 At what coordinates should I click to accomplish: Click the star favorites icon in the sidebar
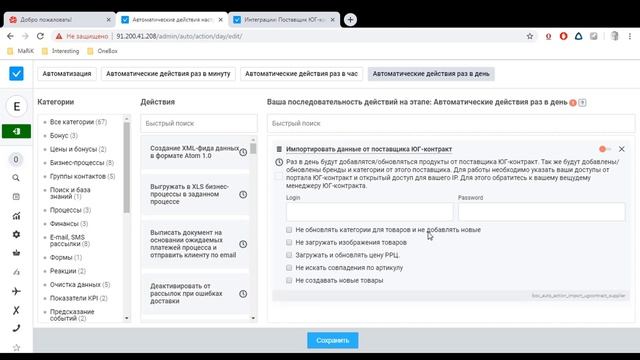click(x=16, y=347)
